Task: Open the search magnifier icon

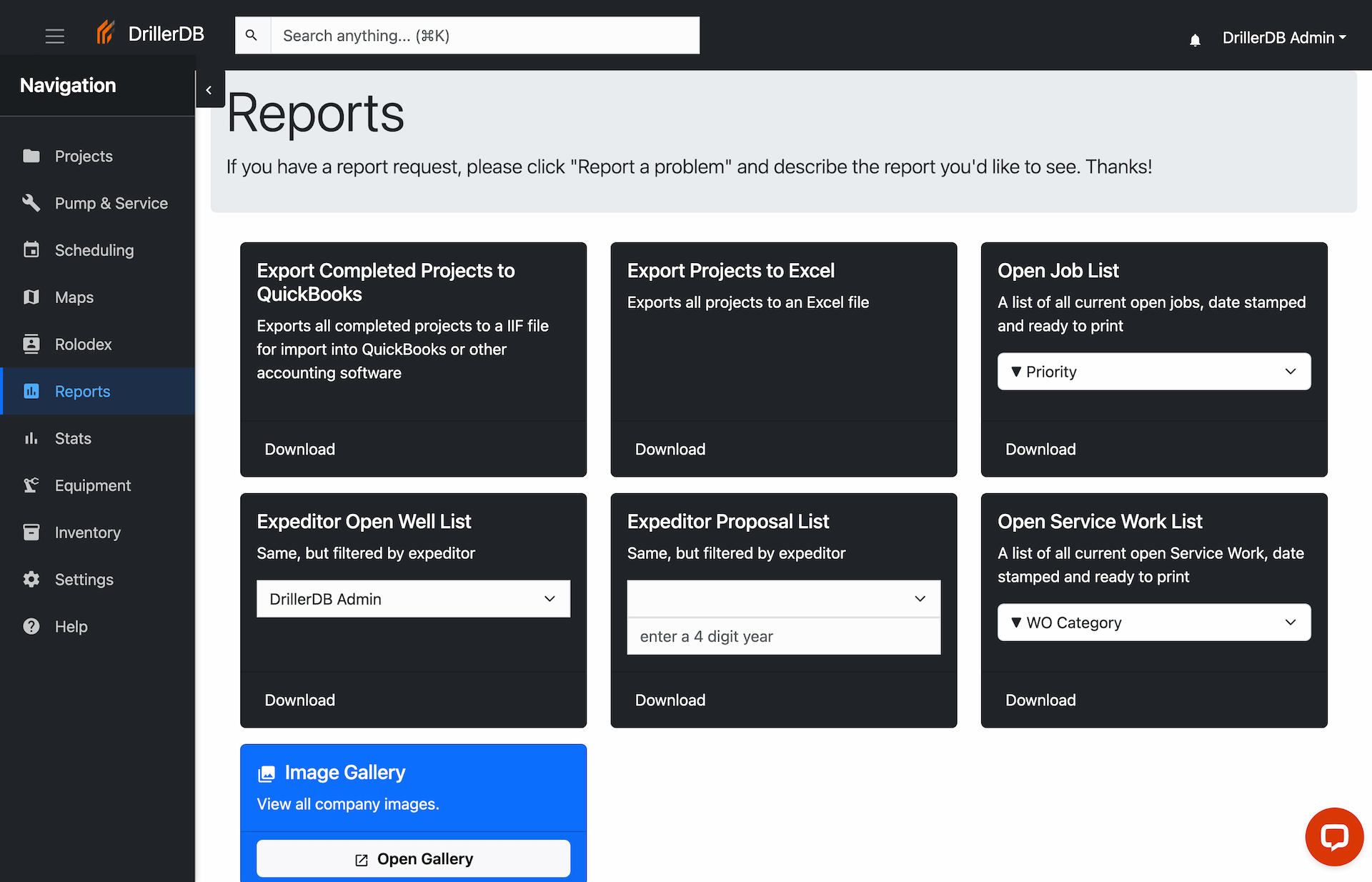Action: [252, 34]
